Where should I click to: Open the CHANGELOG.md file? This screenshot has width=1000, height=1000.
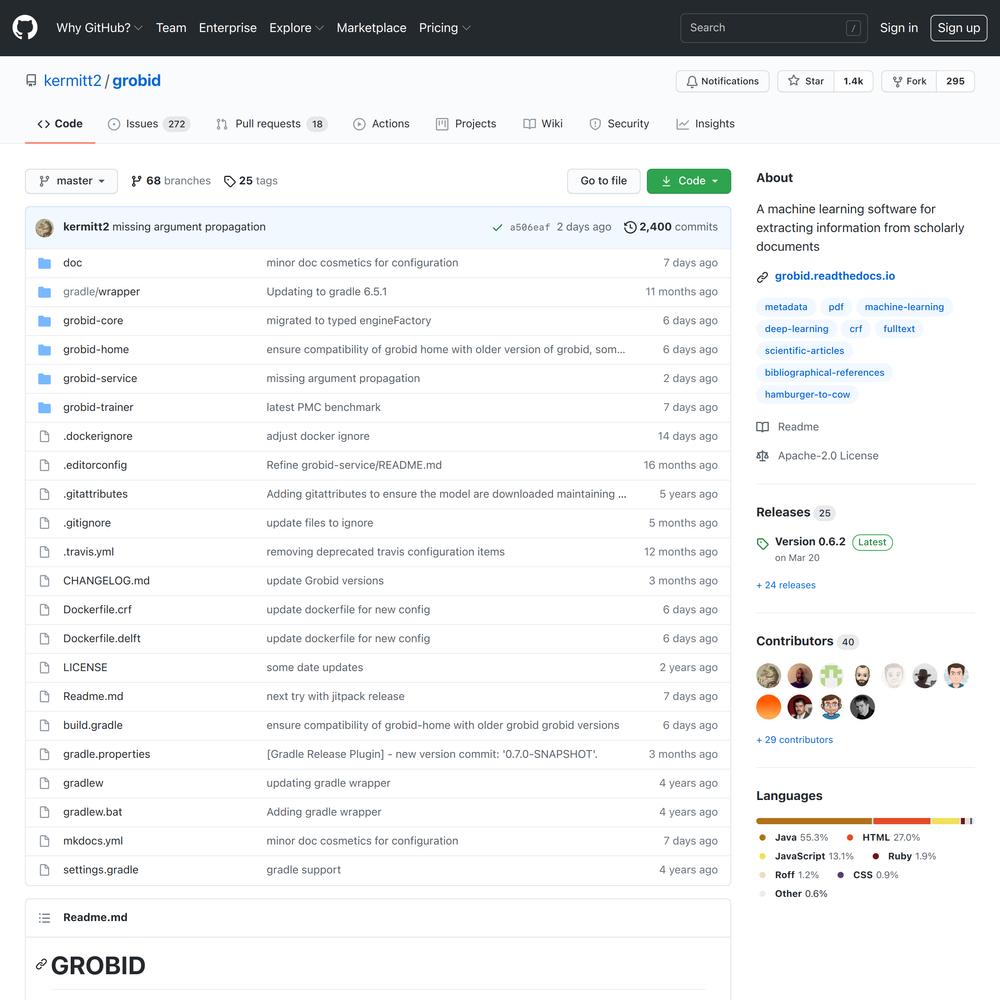106,581
